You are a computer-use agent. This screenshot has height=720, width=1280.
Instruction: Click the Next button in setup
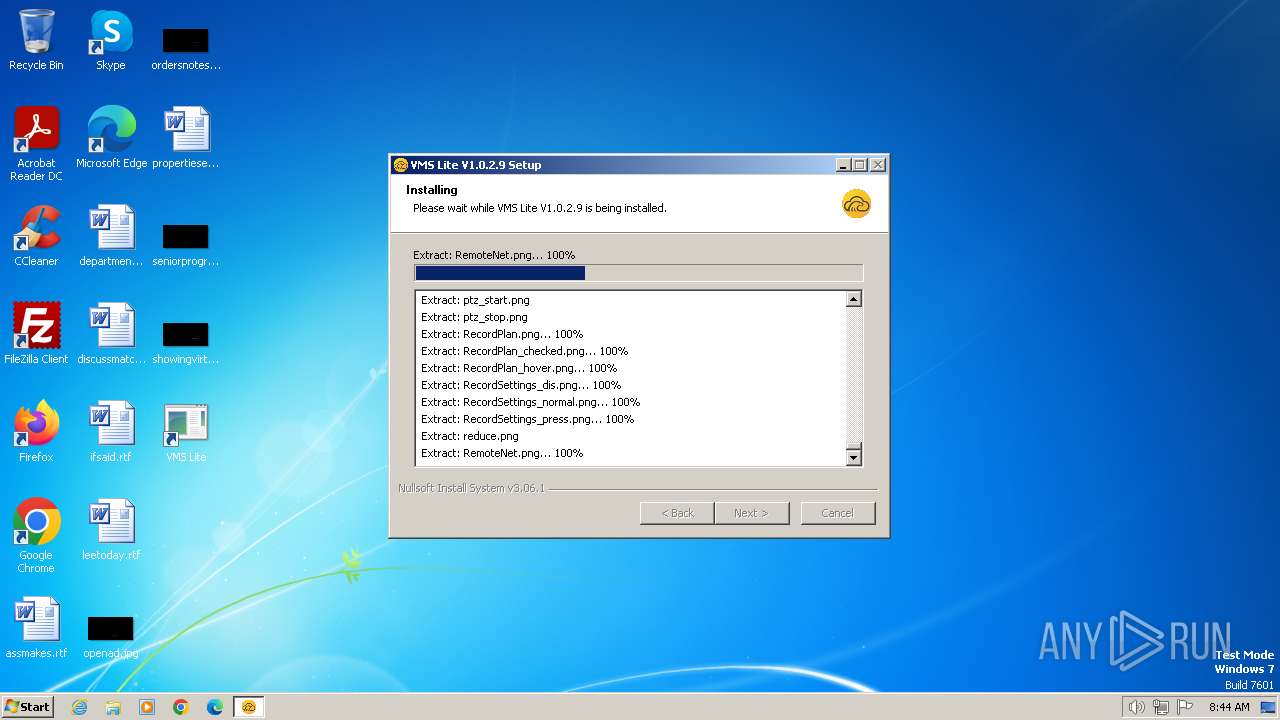[x=752, y=513]
